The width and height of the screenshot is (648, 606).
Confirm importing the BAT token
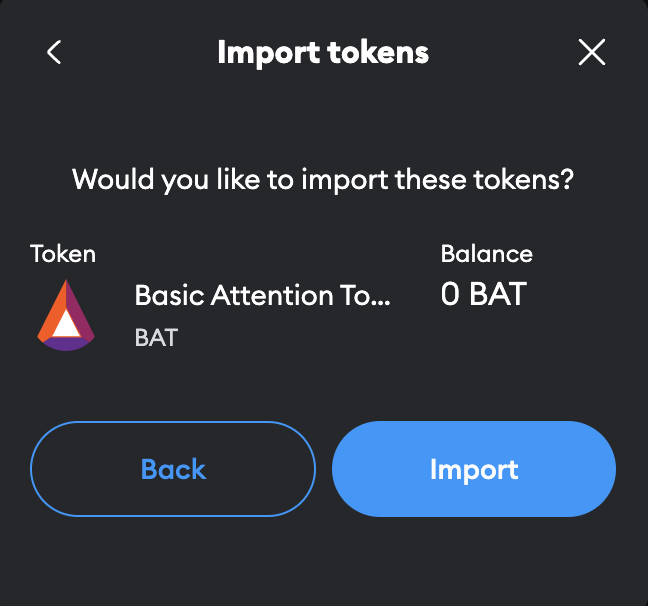[473, 469]
